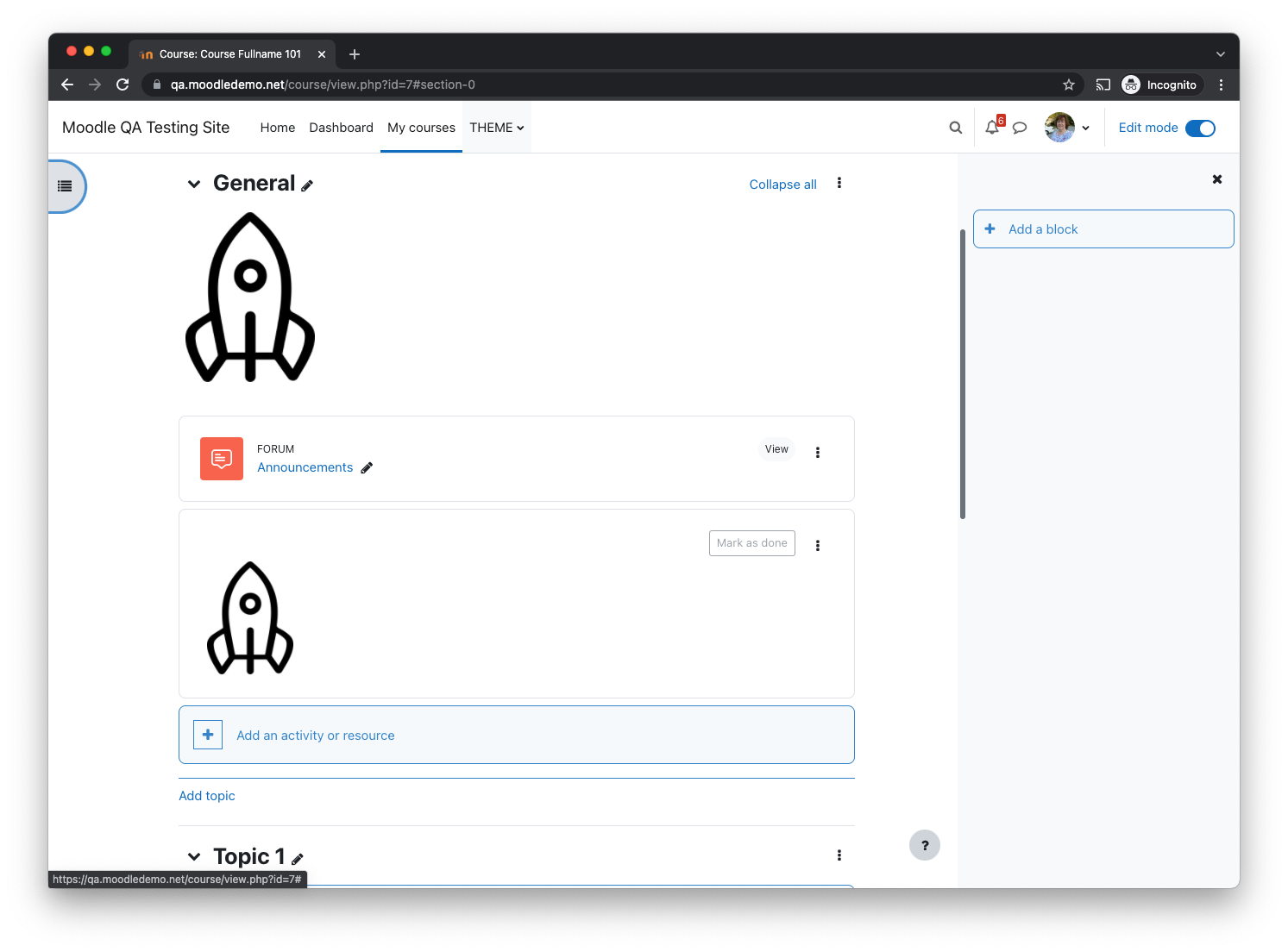
Task: Bookmark this page with the star icon
Action: click(1069, 85)
